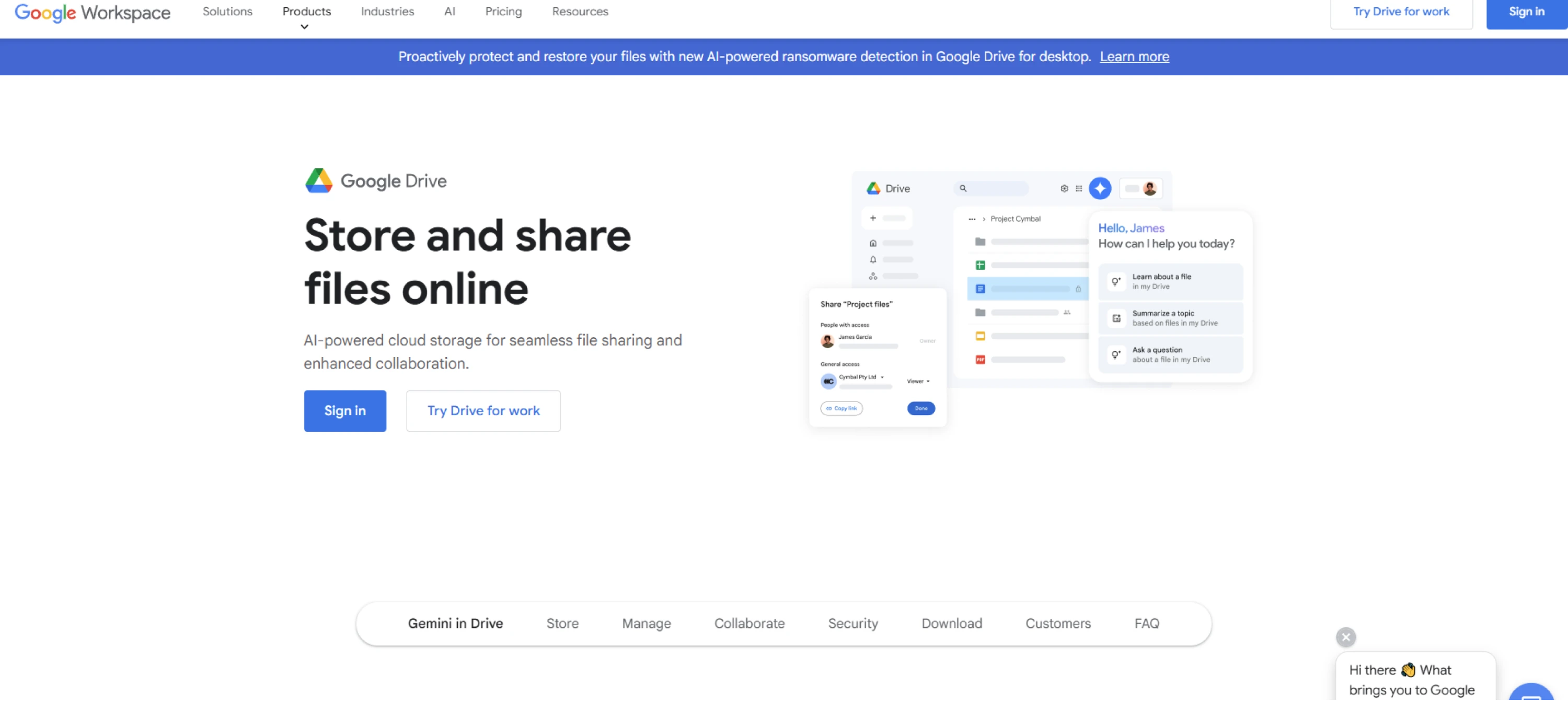This screenshot has height=711, width=1568.
Task: Click the search magnifier in the Drive mockup
Action: tap(964, 189)
